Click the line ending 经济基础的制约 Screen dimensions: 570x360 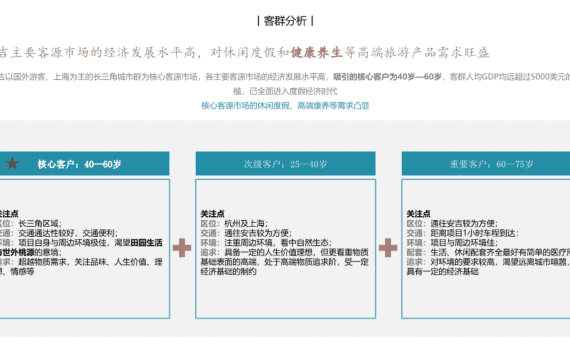pos(229,272)
